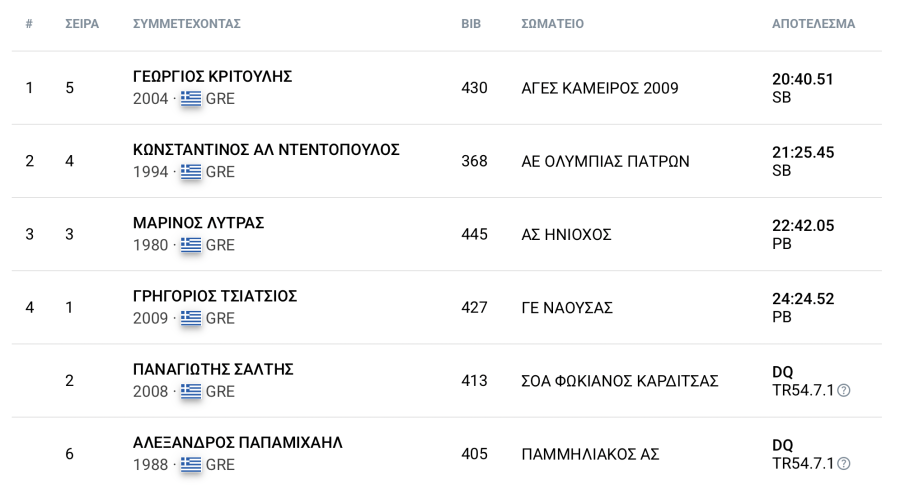Viewport: 900px width, 489px height.
Task: Click the Greek flag under ΑΛΕΞΑΝΔΡΟΣ ΠΑΠΑΜΙΧΑΗΛ
Action: pyautogui.click(x=191, y=464)
